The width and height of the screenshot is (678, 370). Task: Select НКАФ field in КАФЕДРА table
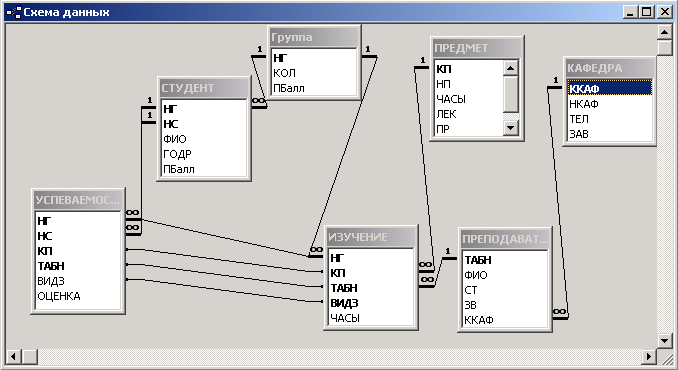tap(609, 104)
